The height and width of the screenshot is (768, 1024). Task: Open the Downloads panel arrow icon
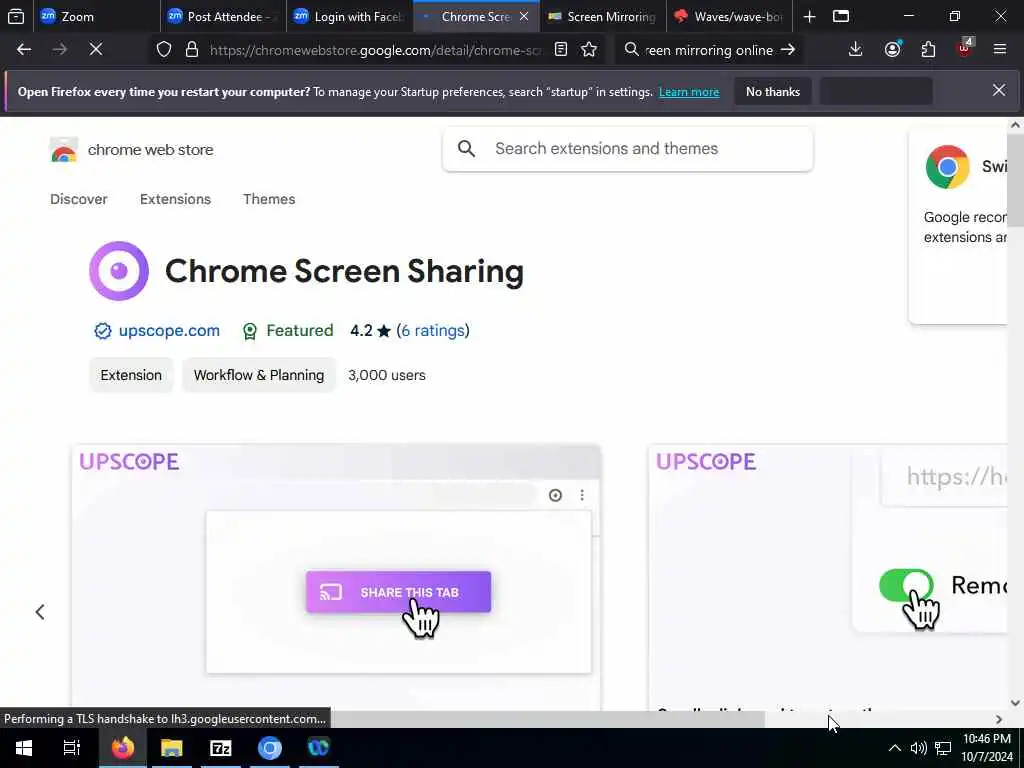856,50
